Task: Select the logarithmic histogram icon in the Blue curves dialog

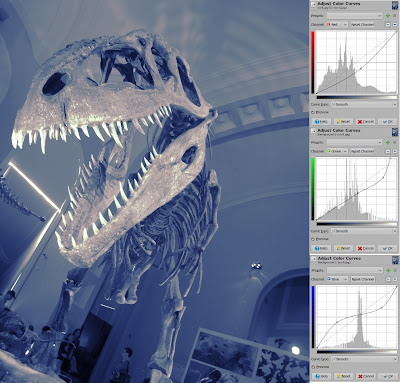Action: [395, 279]
